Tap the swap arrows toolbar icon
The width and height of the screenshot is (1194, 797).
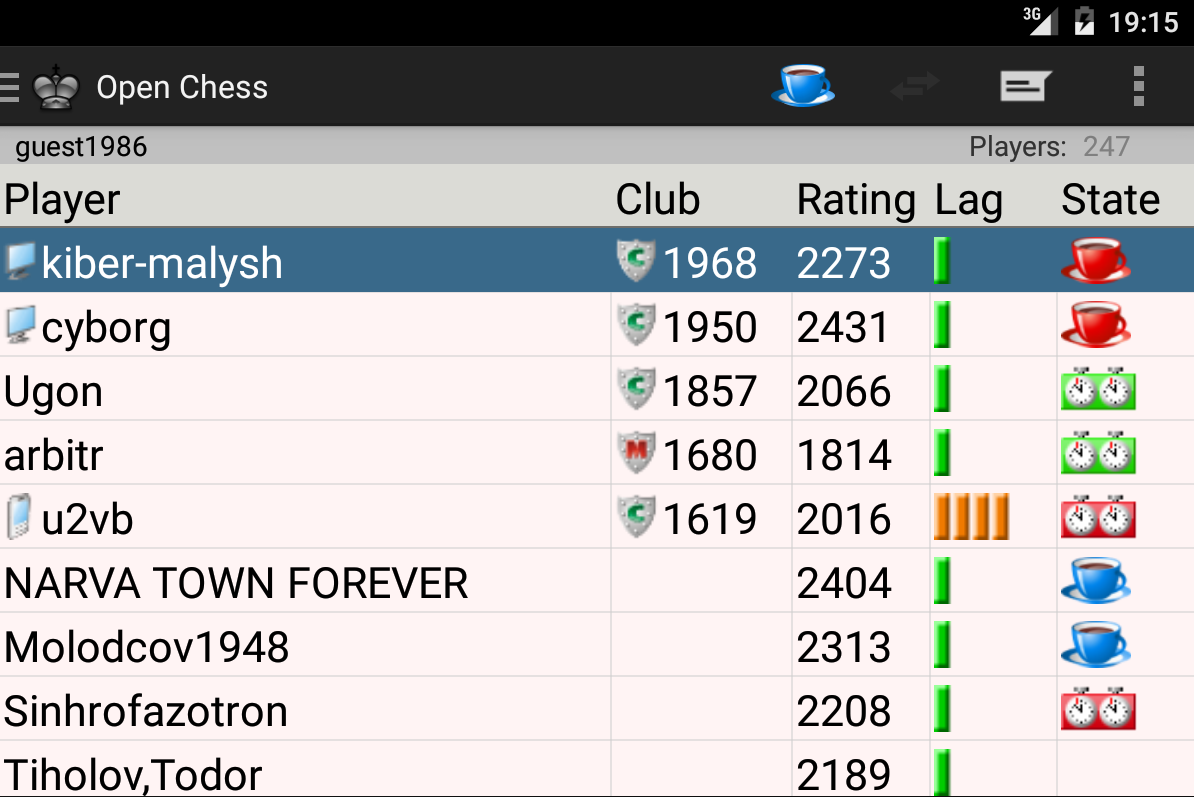click(915, 86)
